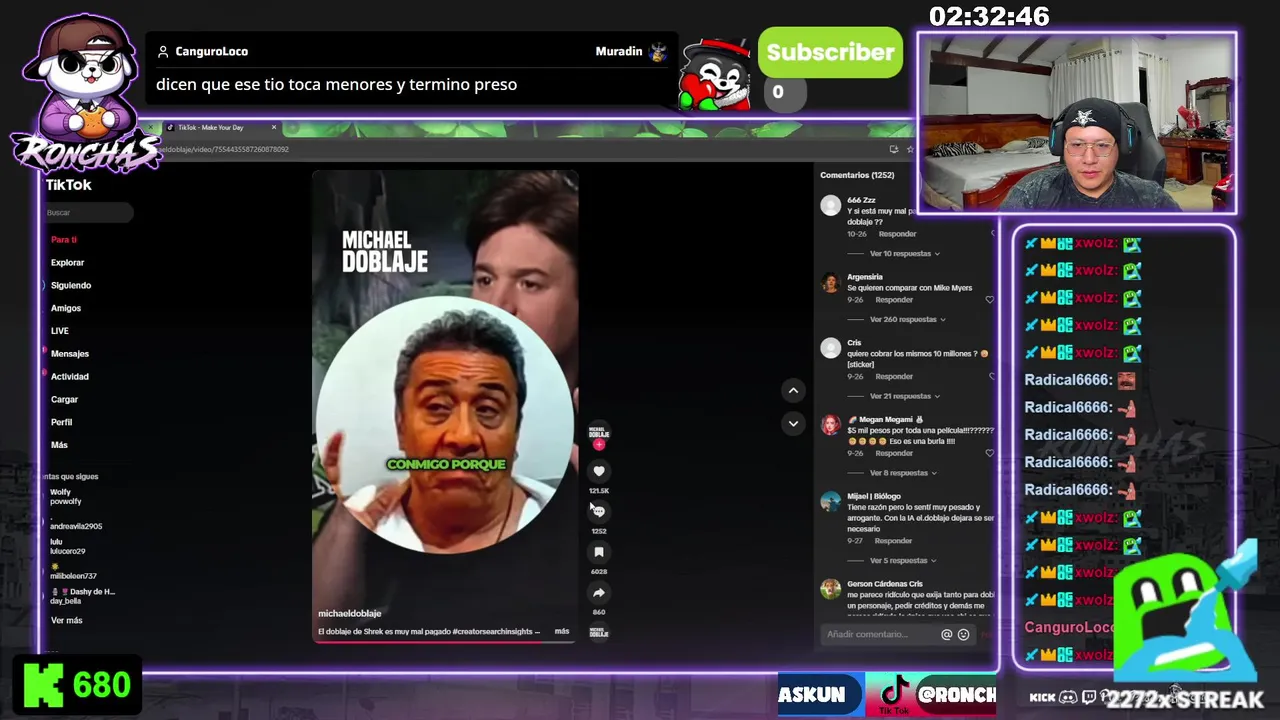Open Megan Megami's profile avatar
Screen dimensions: 1280x720
coord(830,425)
